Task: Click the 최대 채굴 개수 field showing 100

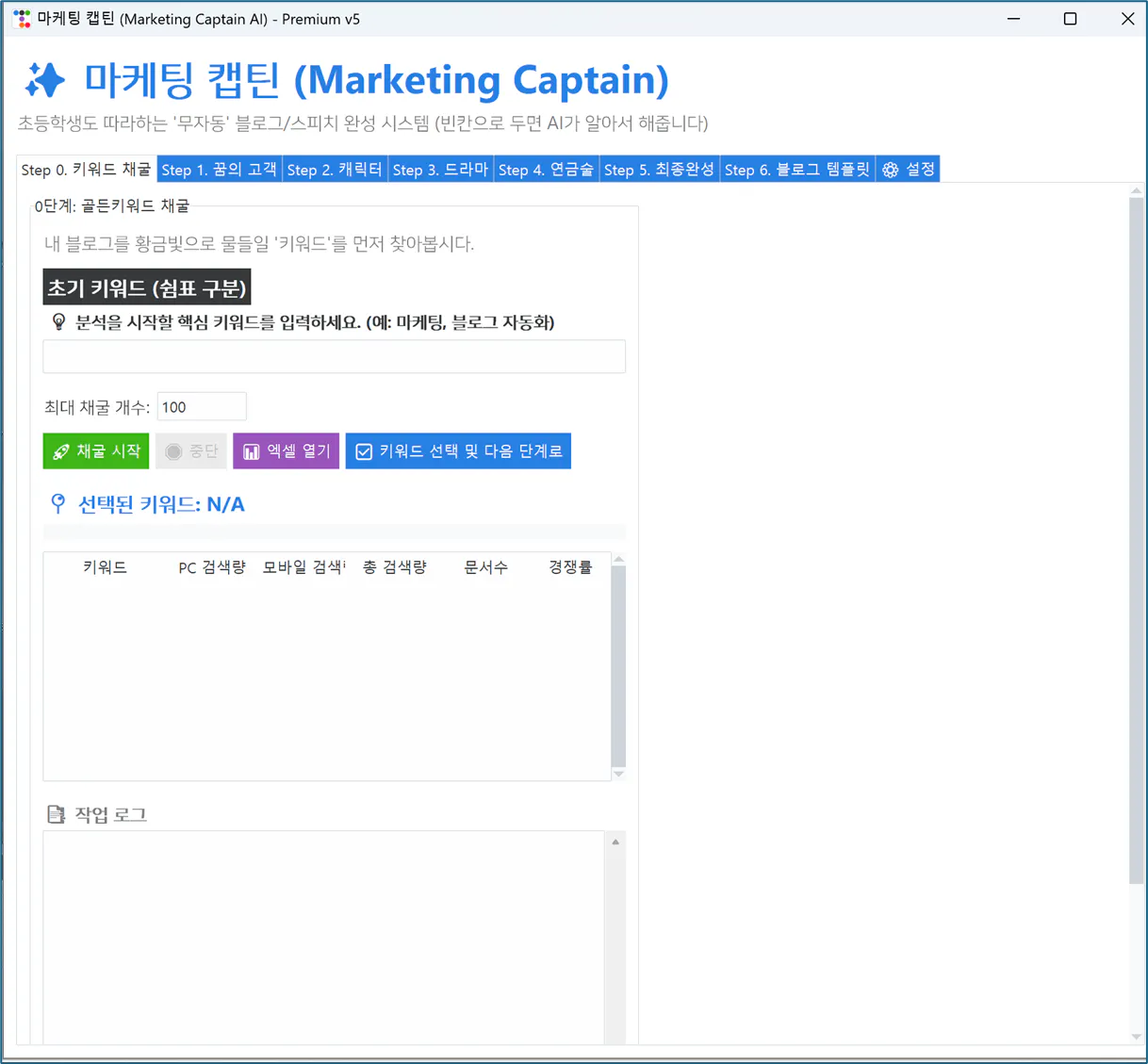Action: tap(201, 406)
